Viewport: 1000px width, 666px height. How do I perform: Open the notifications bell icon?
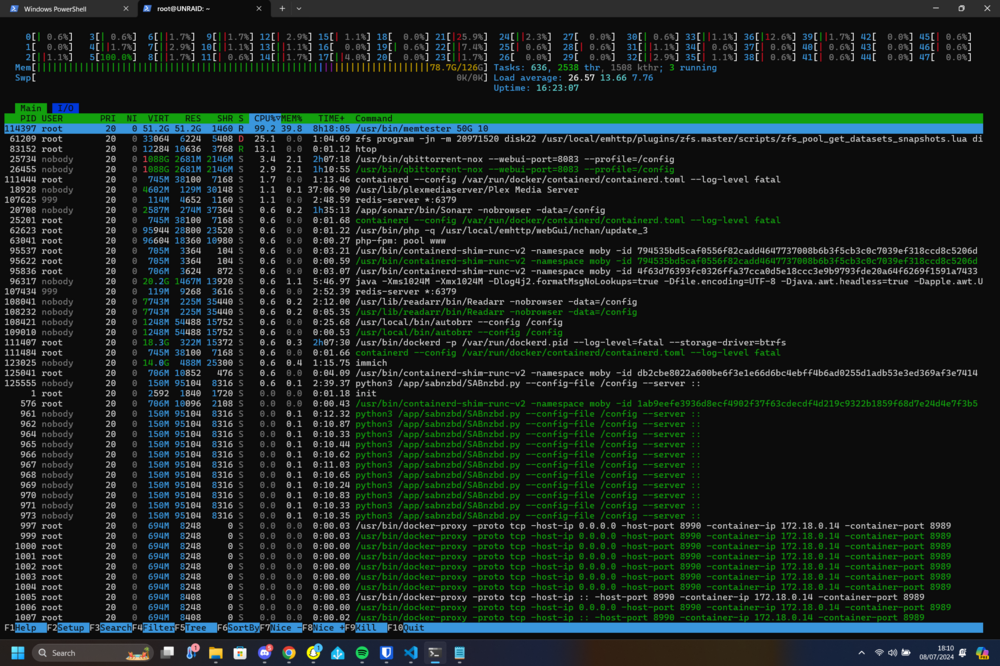pos(963,653)
